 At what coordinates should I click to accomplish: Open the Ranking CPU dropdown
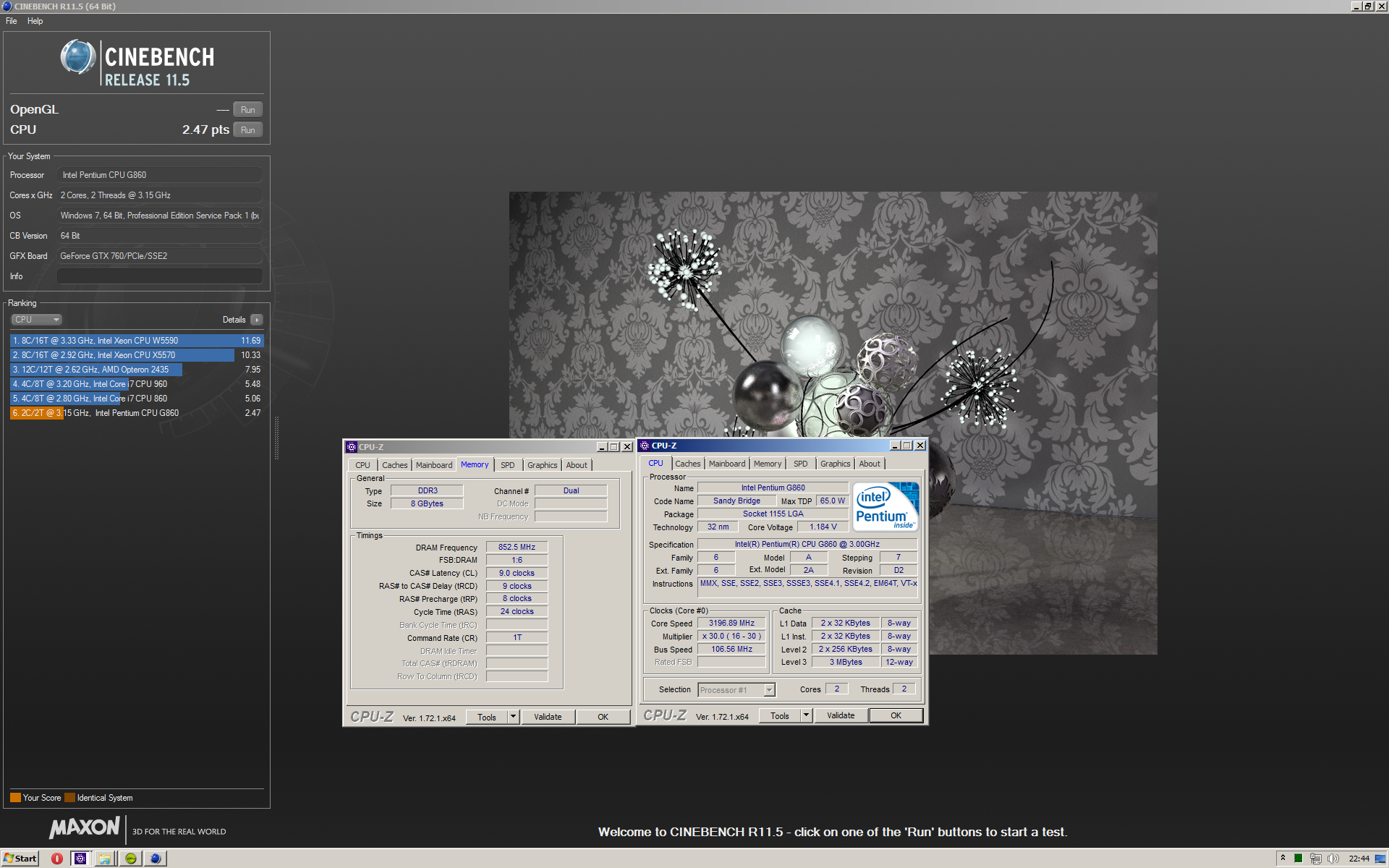tap(36, 320)
